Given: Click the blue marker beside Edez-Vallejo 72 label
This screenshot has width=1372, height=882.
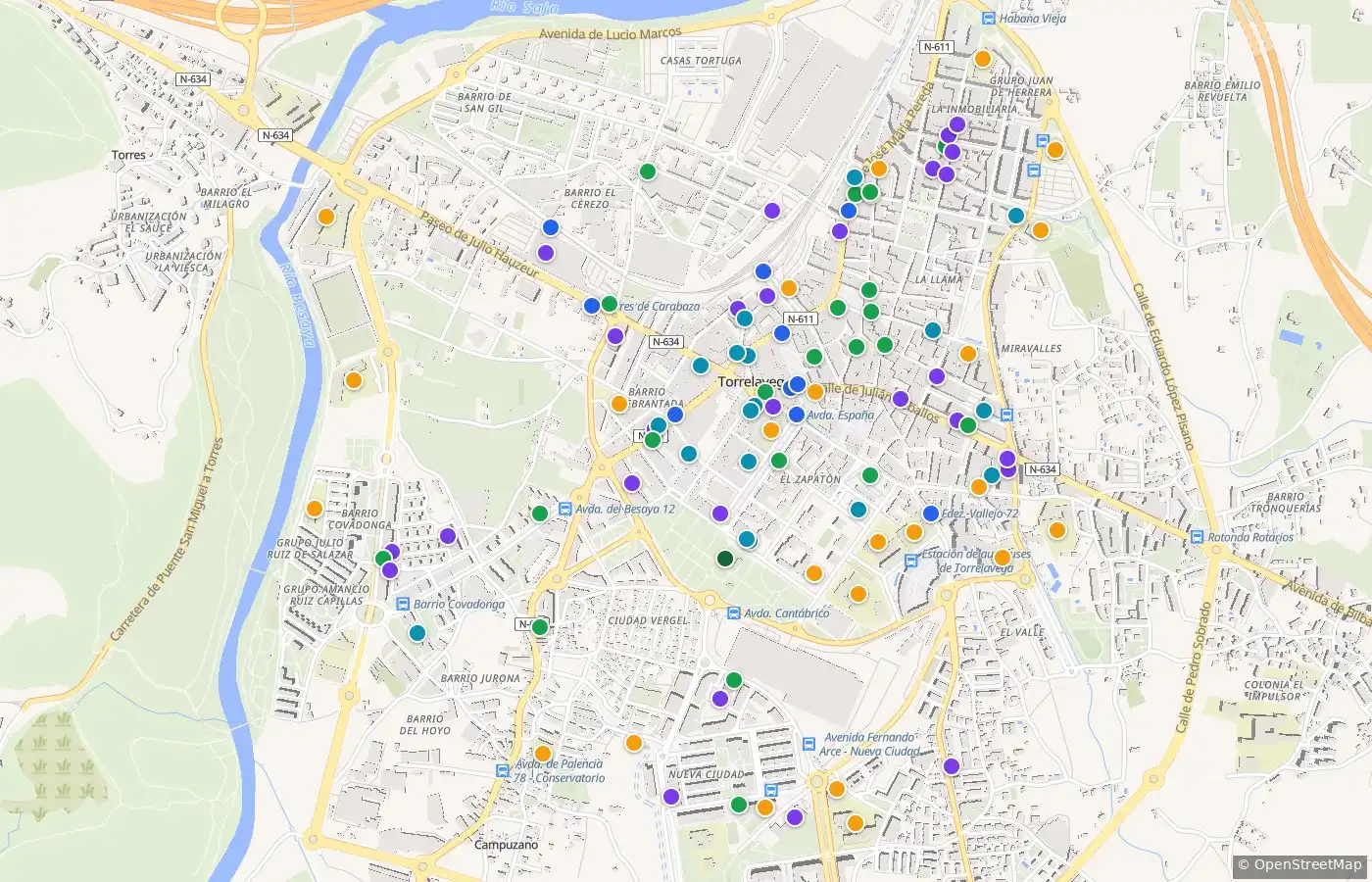Looking at the screenshot, I should tap(931, 514).
